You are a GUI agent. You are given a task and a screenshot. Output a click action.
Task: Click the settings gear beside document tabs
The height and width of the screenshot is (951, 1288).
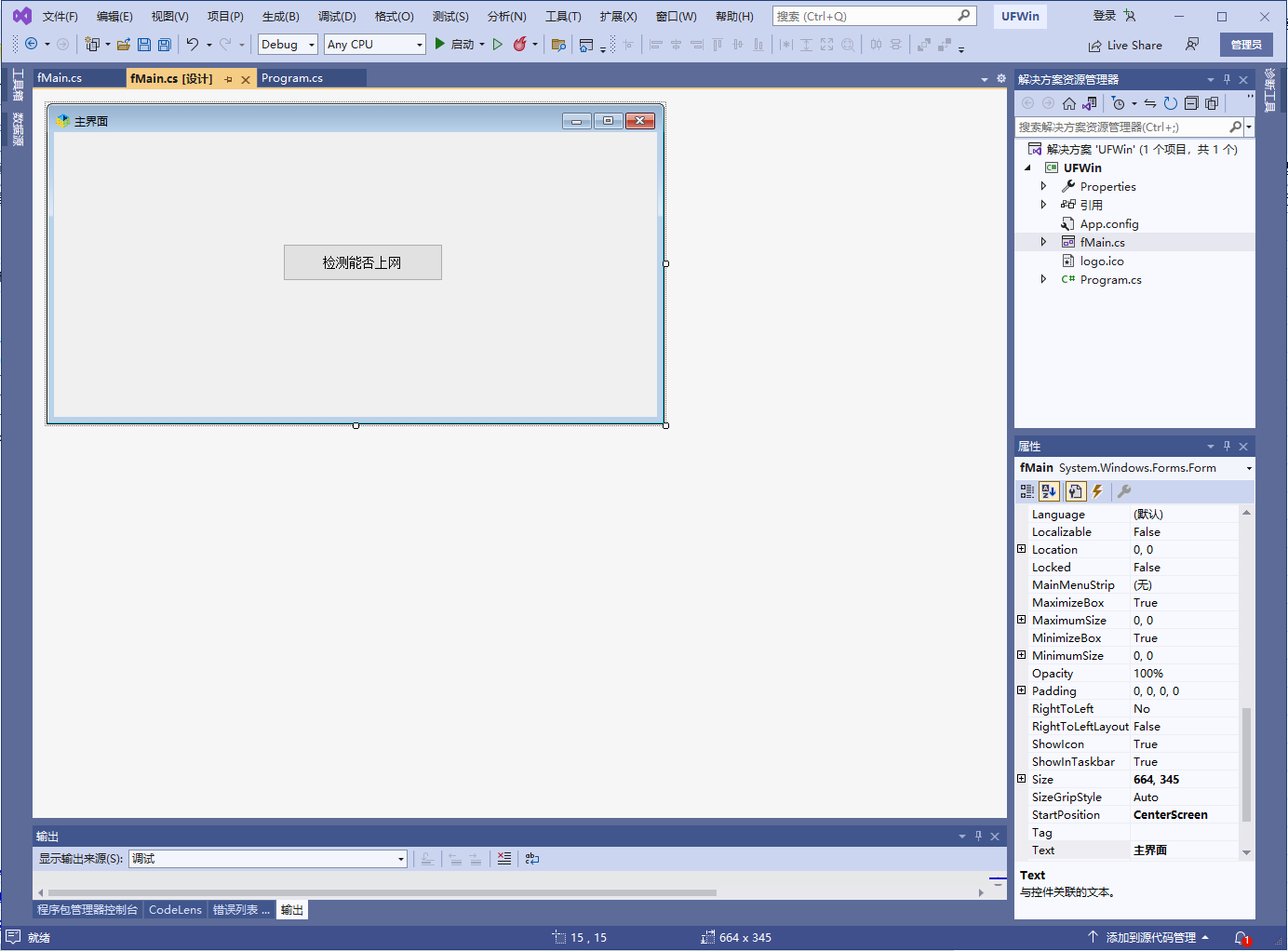pos(1001,79)
